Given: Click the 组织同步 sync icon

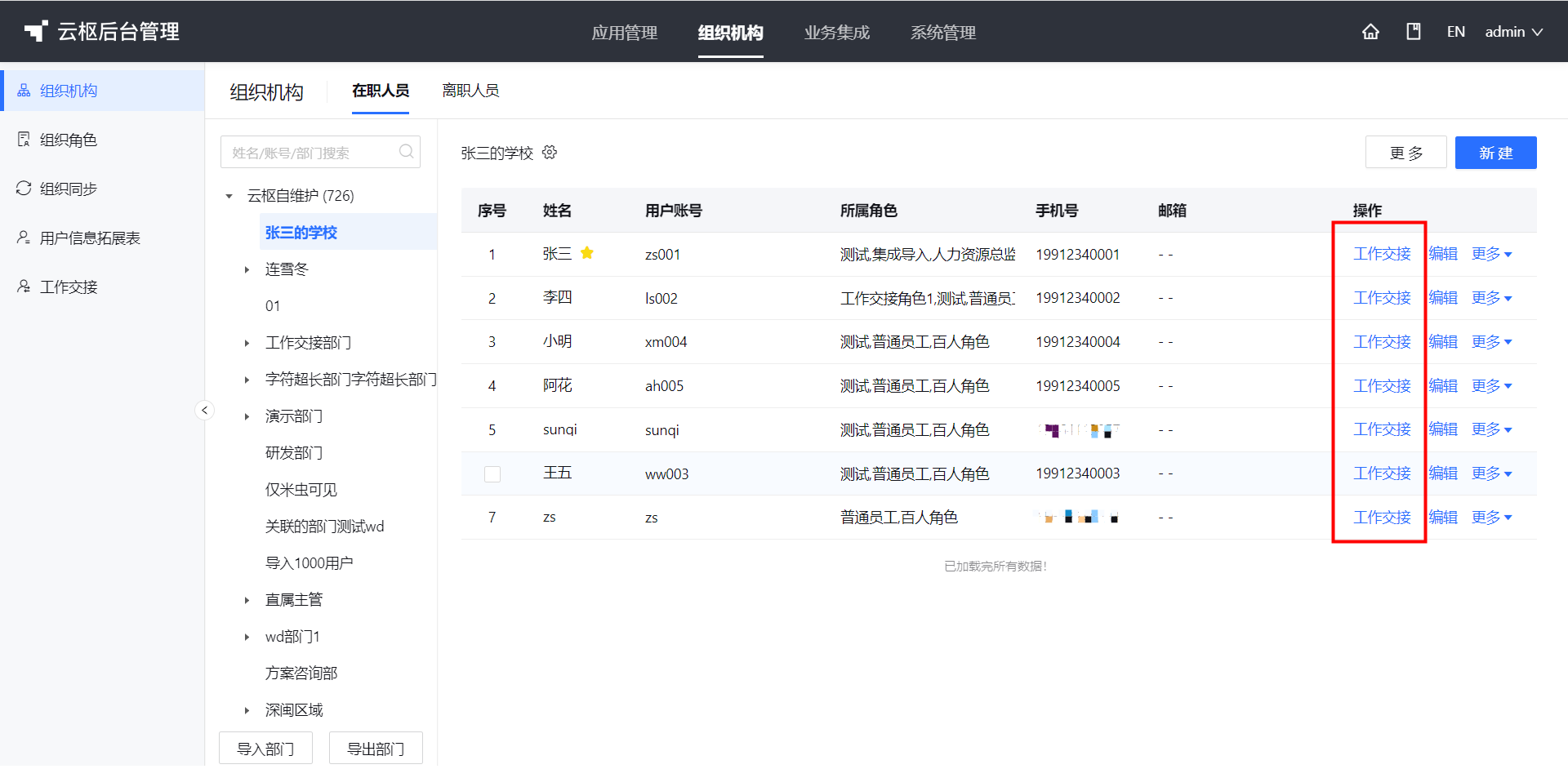Looking at the screenshot, I should coord(24,189).
